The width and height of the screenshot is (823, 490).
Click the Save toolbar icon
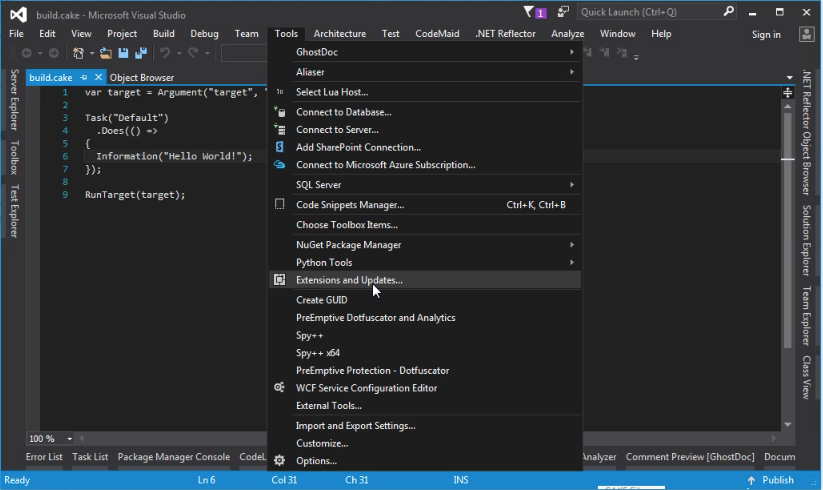(x=123, y=53)
